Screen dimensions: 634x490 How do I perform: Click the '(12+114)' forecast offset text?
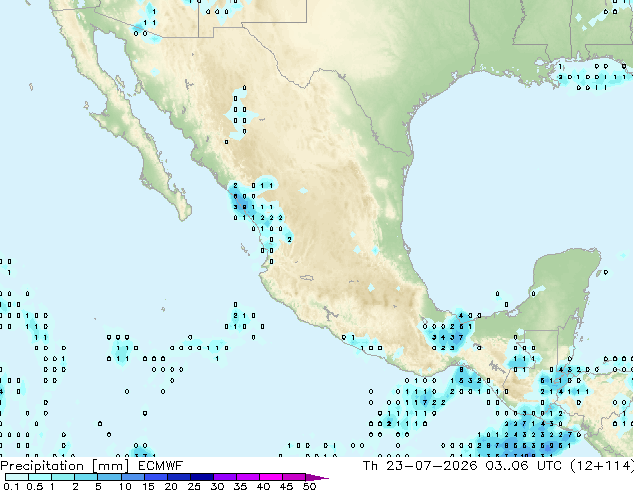pos(602,466)
